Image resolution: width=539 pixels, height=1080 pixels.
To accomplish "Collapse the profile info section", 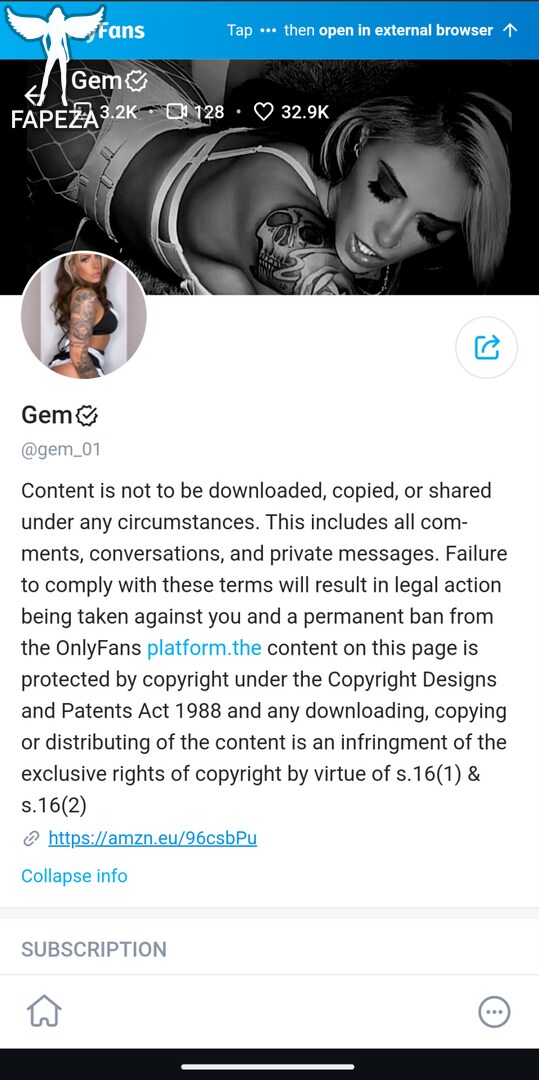I will click(x=74, y=875).
